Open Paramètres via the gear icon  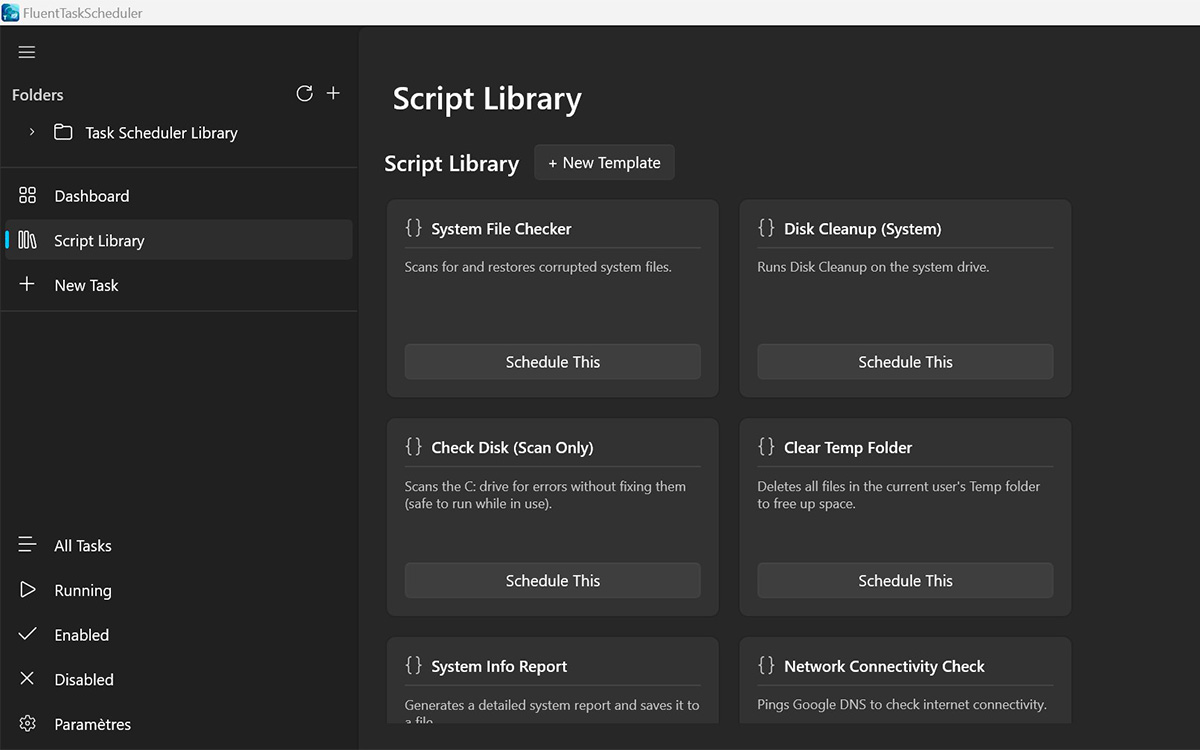pos(27,724)
